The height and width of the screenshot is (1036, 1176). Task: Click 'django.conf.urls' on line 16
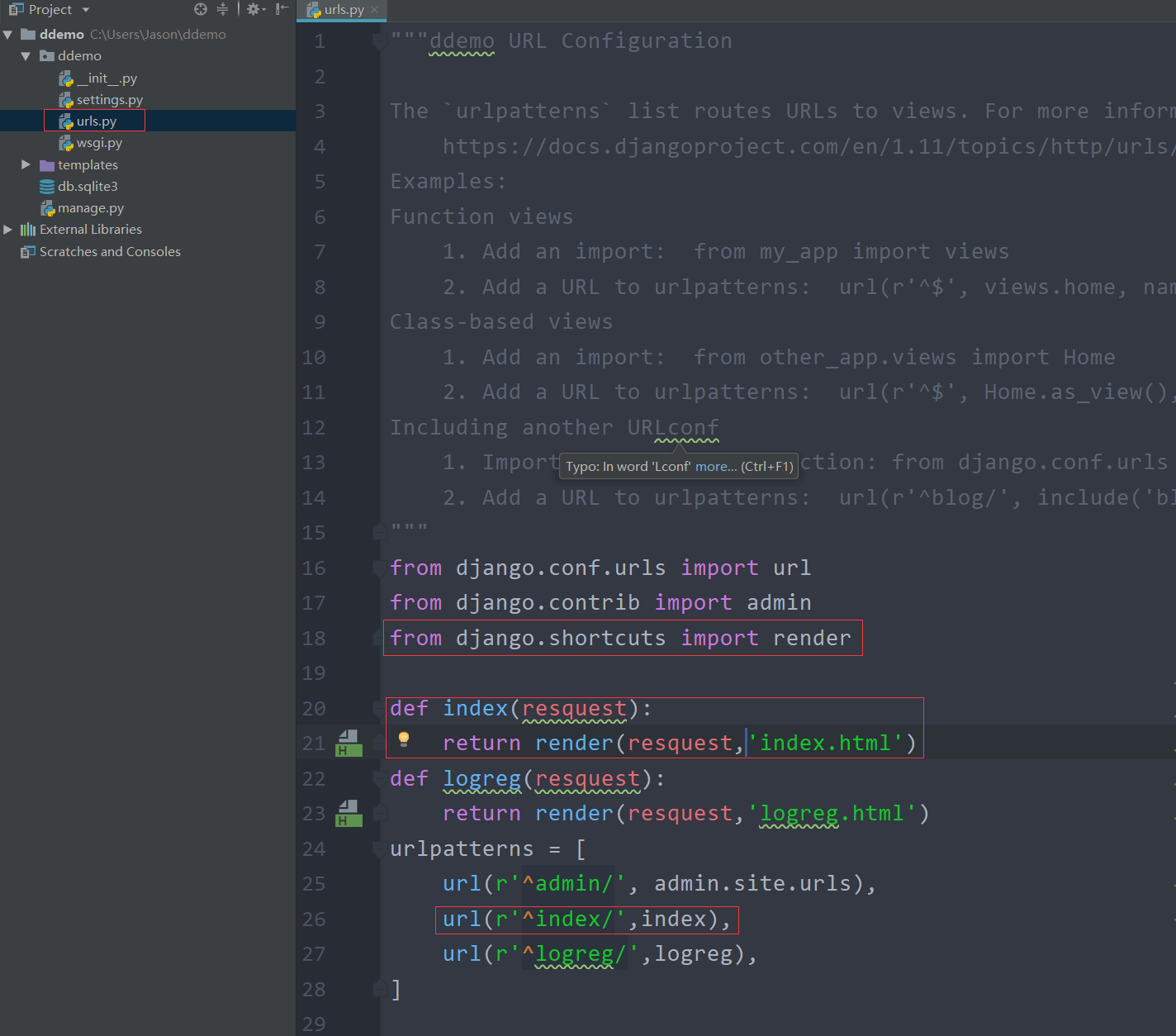(x=561, y=568)
